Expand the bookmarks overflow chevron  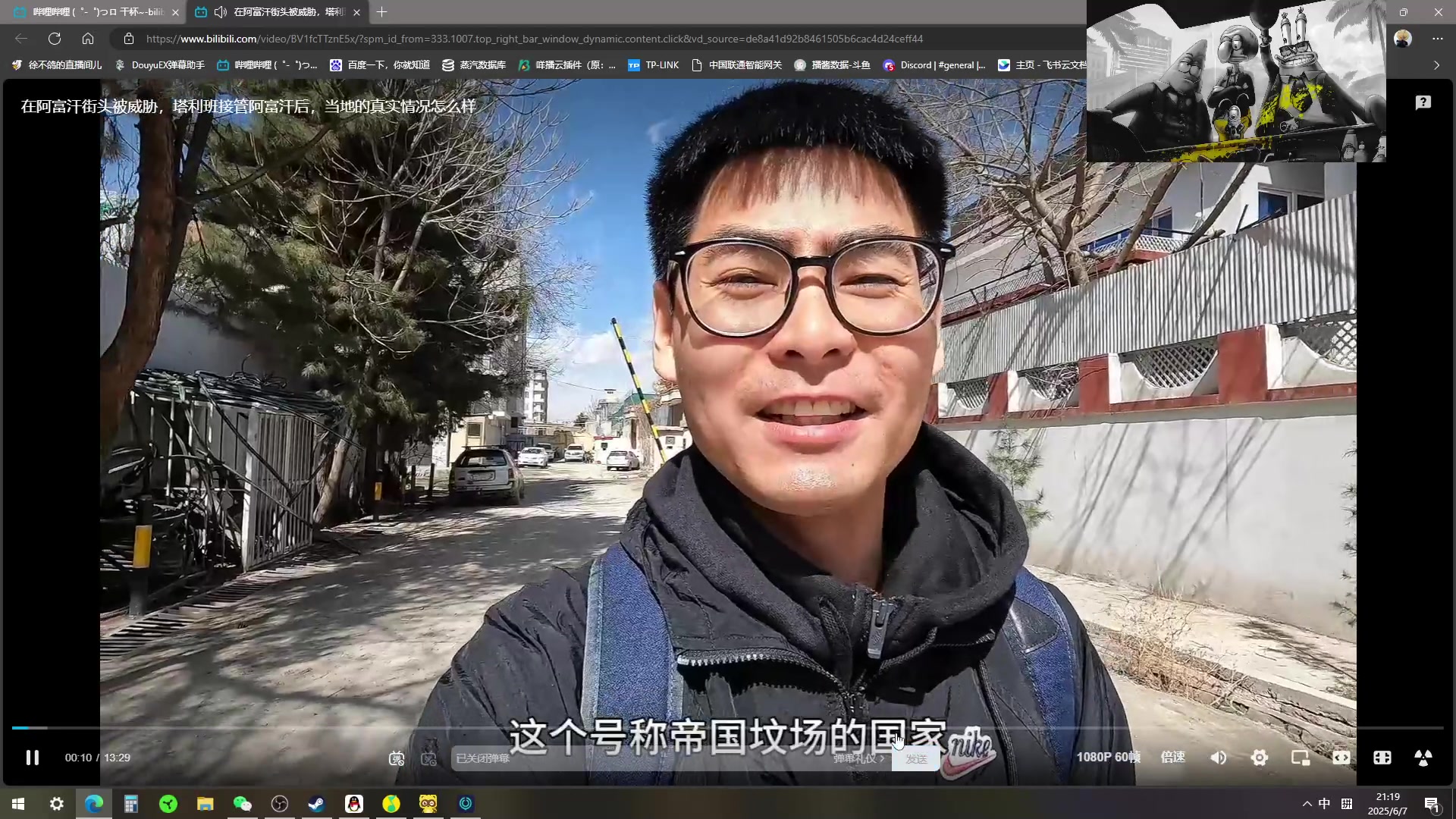point(1436,65)
